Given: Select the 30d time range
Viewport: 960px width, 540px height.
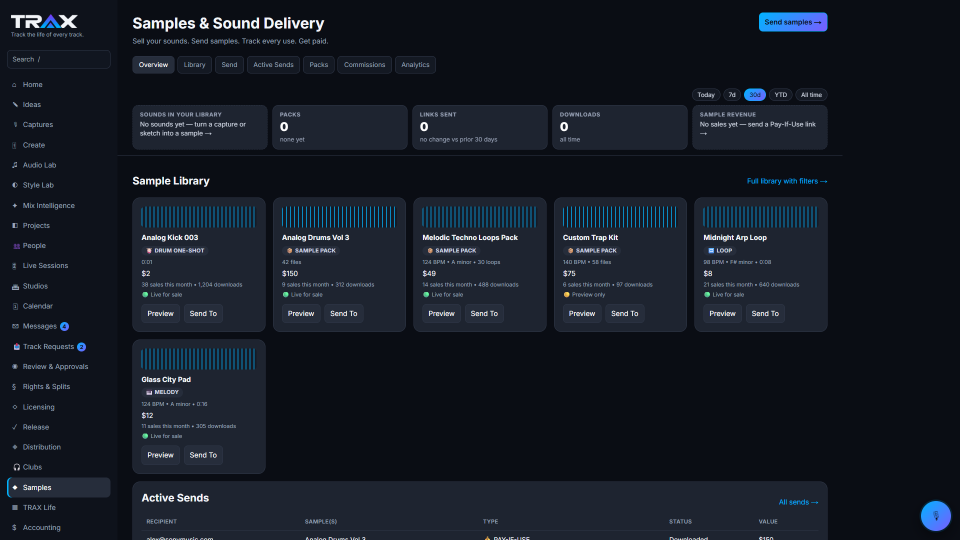Looking at the screenshot, I should [755, 95].
